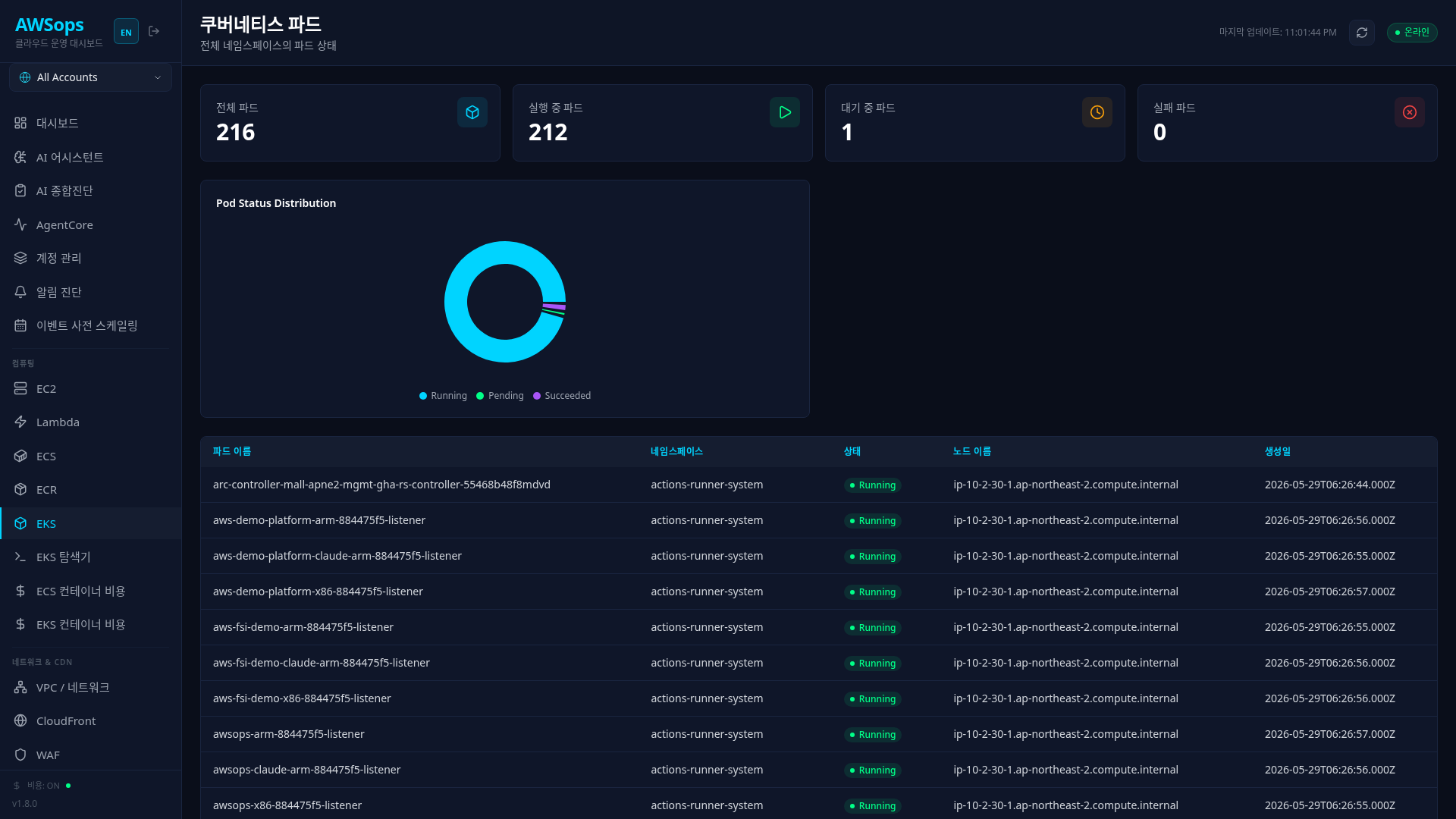
Task: Click the 계정 관리 layers icon
Action: pos(20,258)
